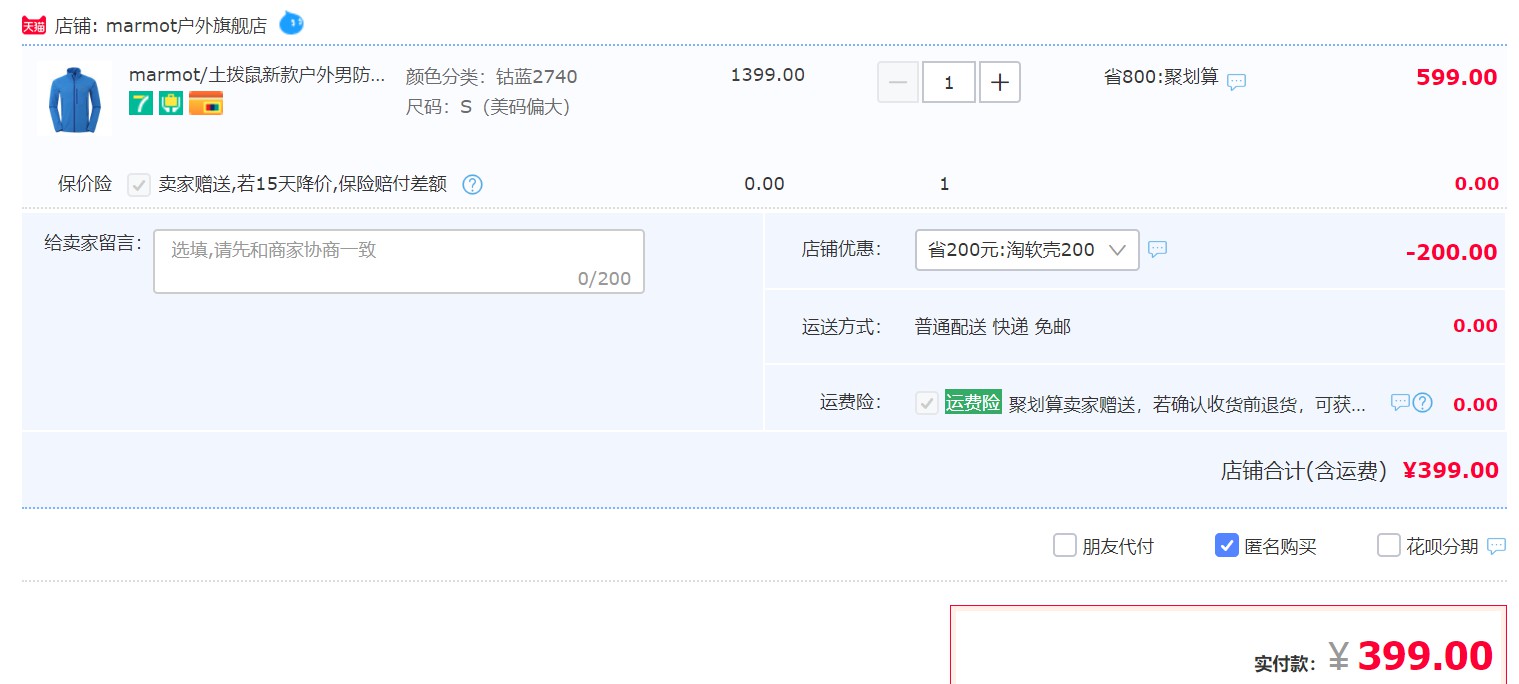Click the comment icon beside 花呗分期
The image size is (1519, 684).
pyautogui.click(x=1497, y=546)
